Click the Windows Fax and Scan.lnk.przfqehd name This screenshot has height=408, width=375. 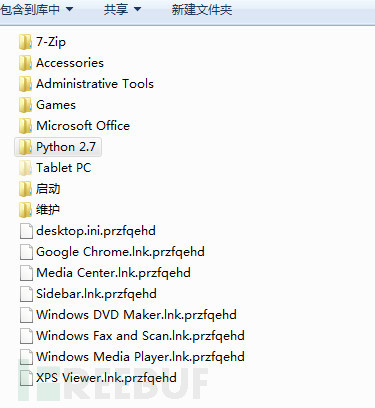(x=140, y=336)
